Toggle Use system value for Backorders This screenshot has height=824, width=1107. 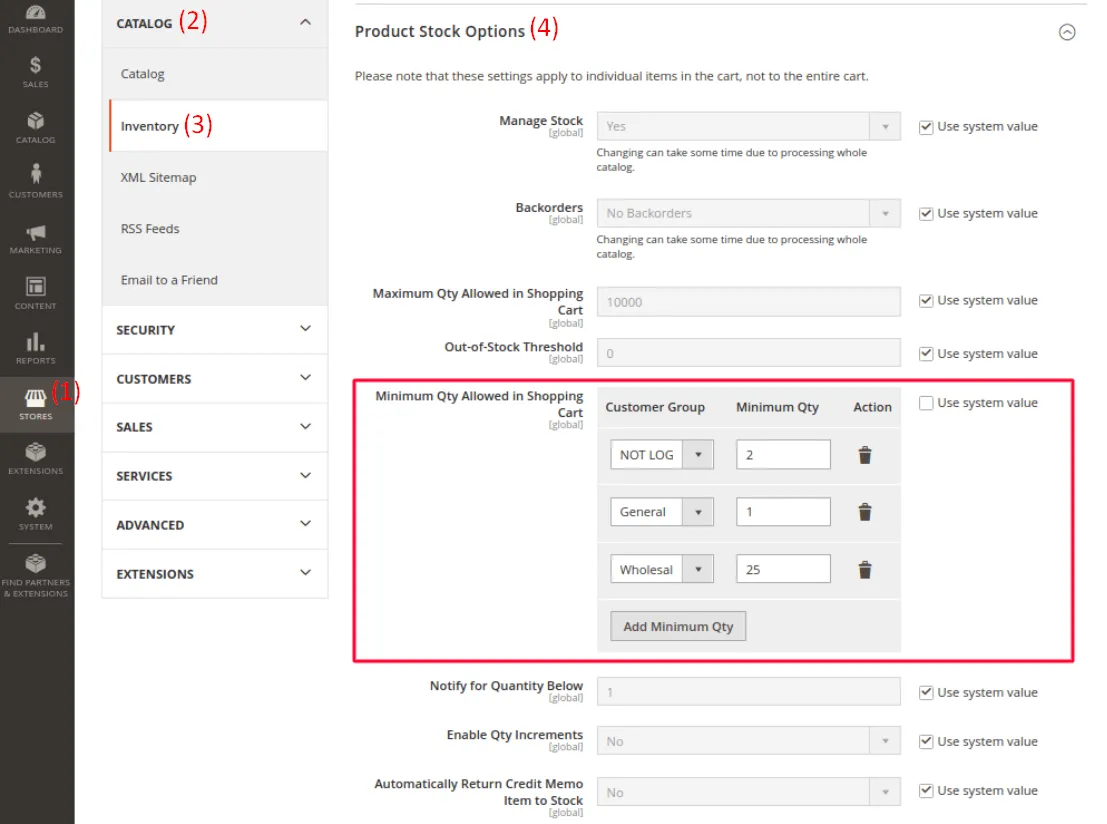pos(926,214)
